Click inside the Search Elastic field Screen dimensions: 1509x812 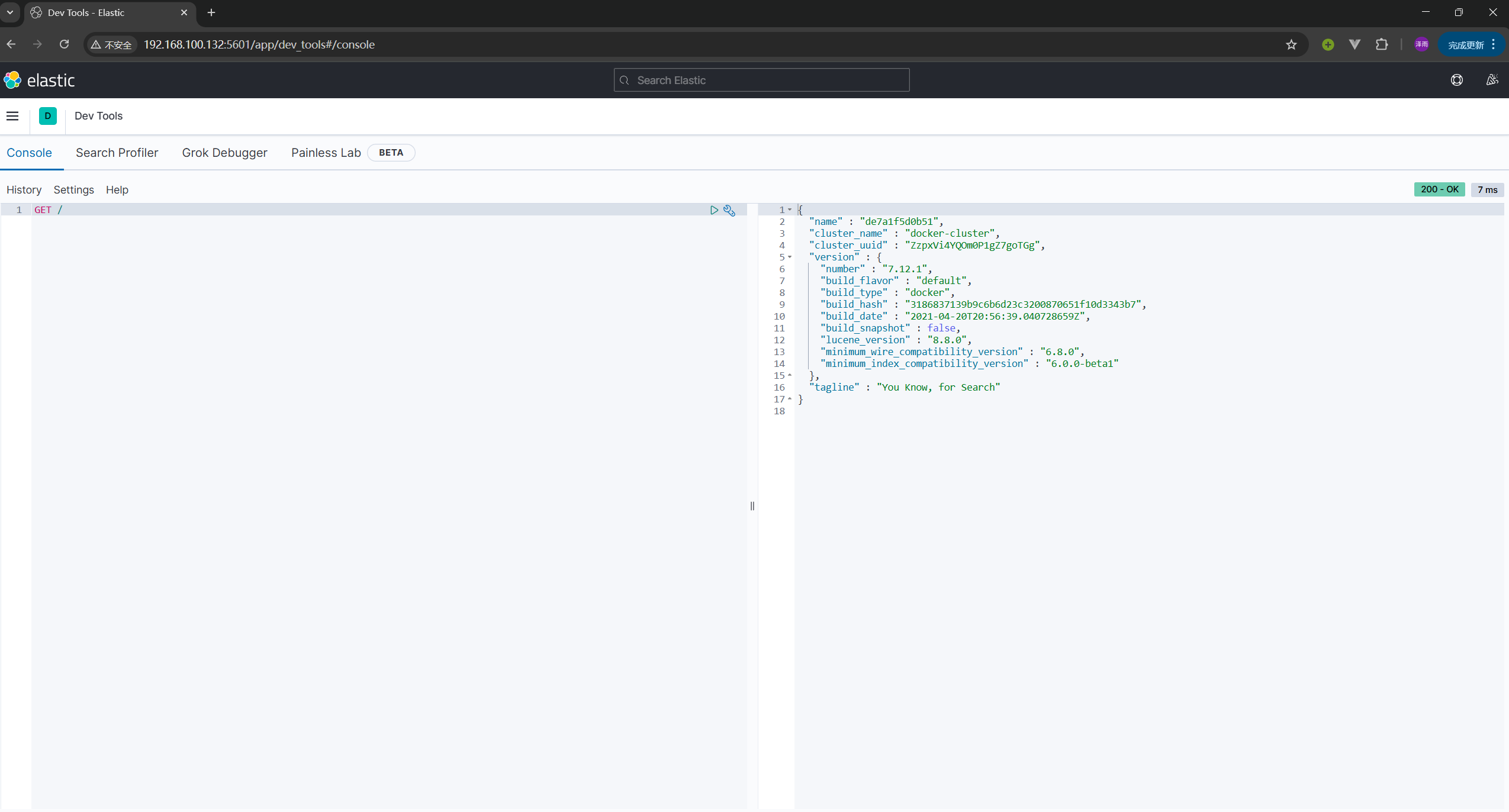coord(760,79)
